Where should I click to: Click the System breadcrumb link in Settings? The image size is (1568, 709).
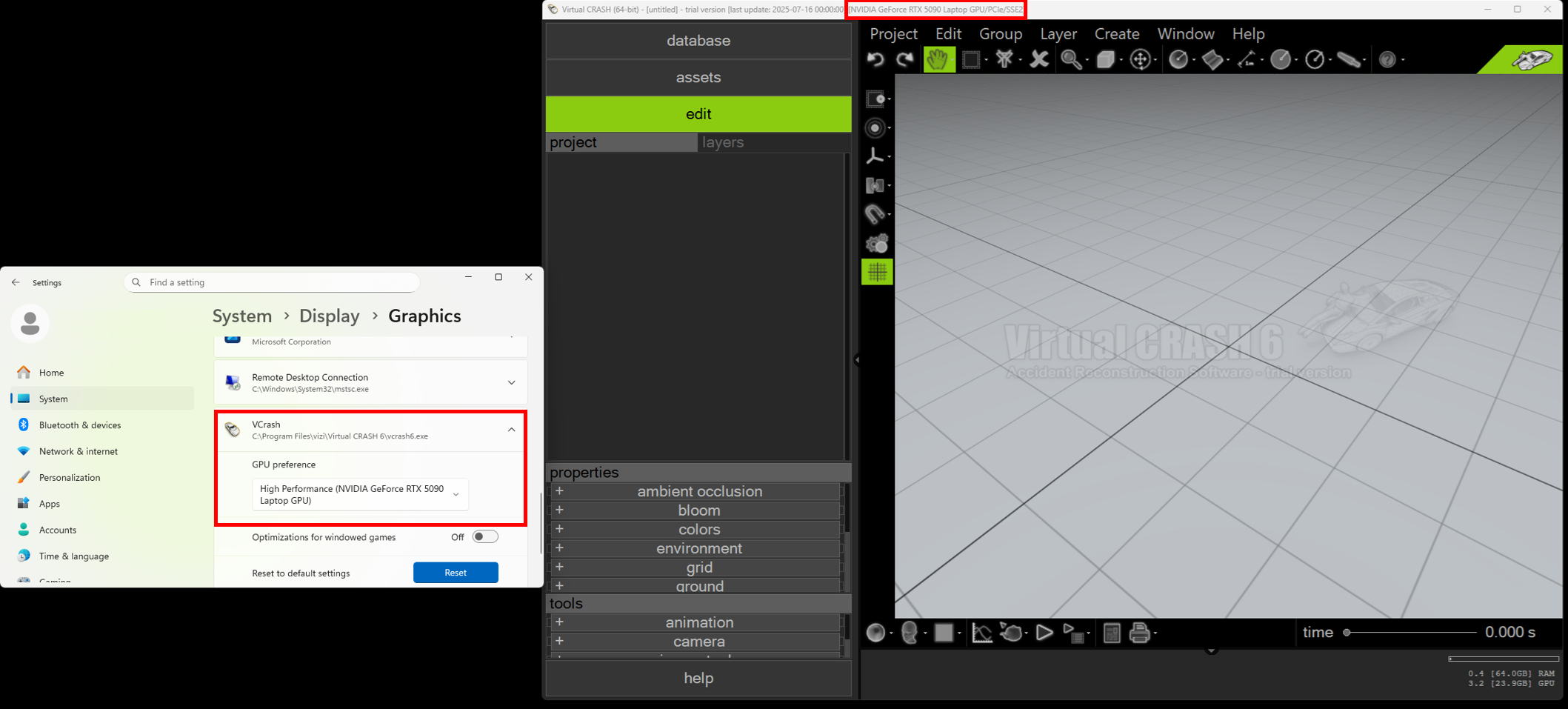242,316
